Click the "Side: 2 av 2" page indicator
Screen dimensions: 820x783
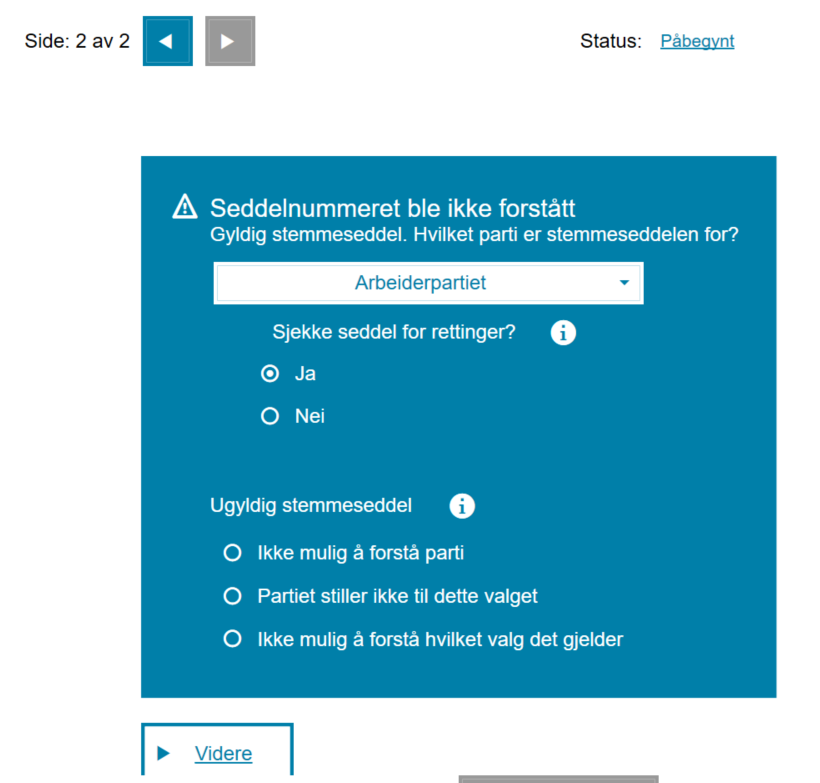coord(77,41)
